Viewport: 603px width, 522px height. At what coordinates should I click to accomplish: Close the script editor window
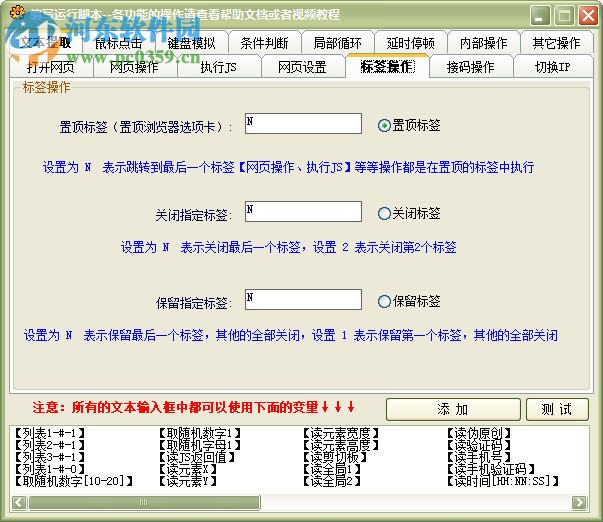coord(588,15)
